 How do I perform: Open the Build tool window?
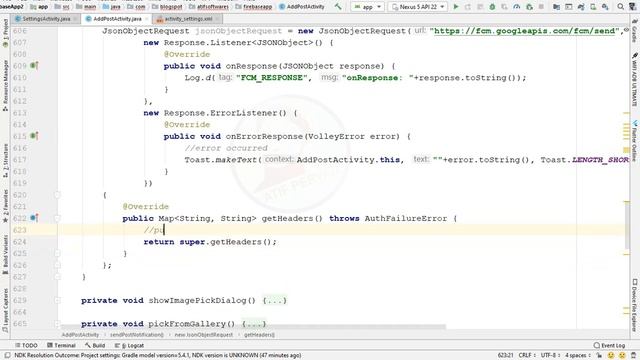(95, 345)
